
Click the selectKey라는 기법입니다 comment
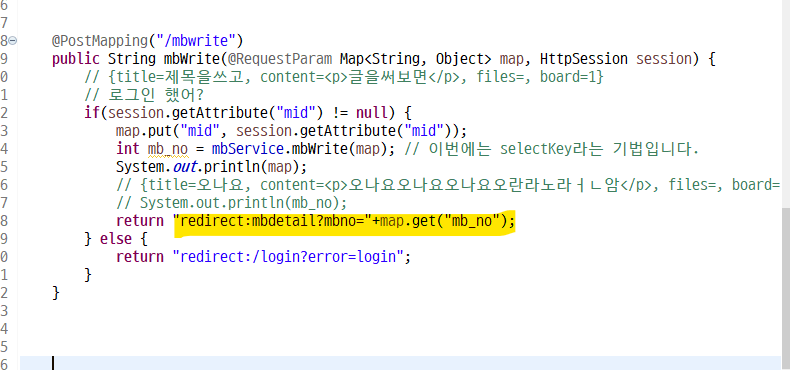click(551, 149)
